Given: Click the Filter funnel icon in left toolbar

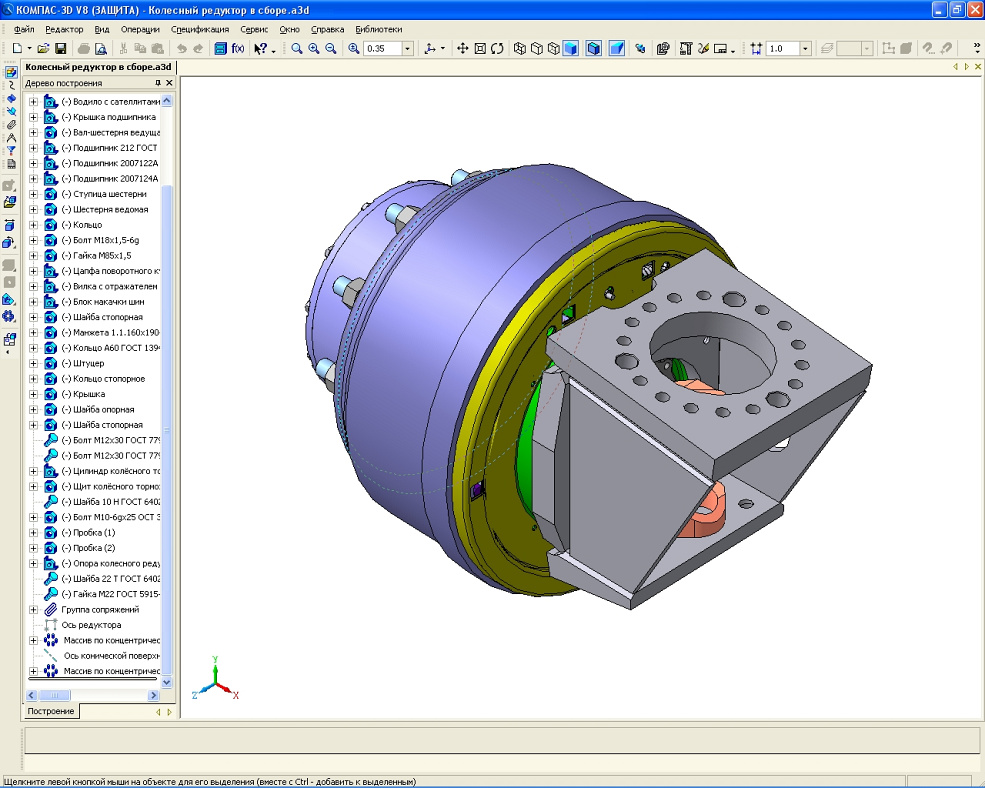Looking at the screenshot, I should pyautogui.click(x=11, y=150).
